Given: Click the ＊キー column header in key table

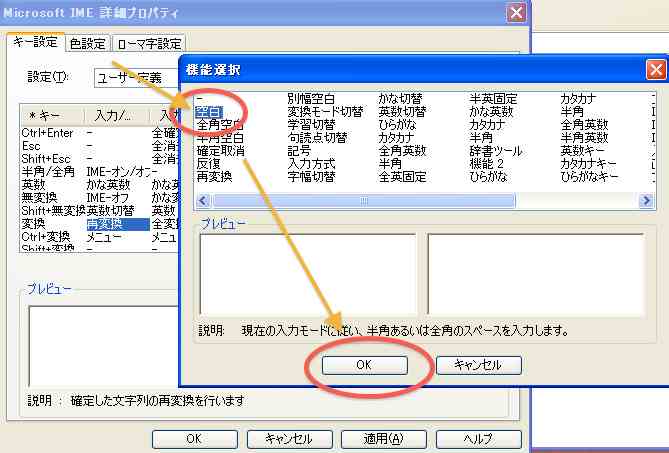Looking at the screenshot, I should (x=52, y=116).
